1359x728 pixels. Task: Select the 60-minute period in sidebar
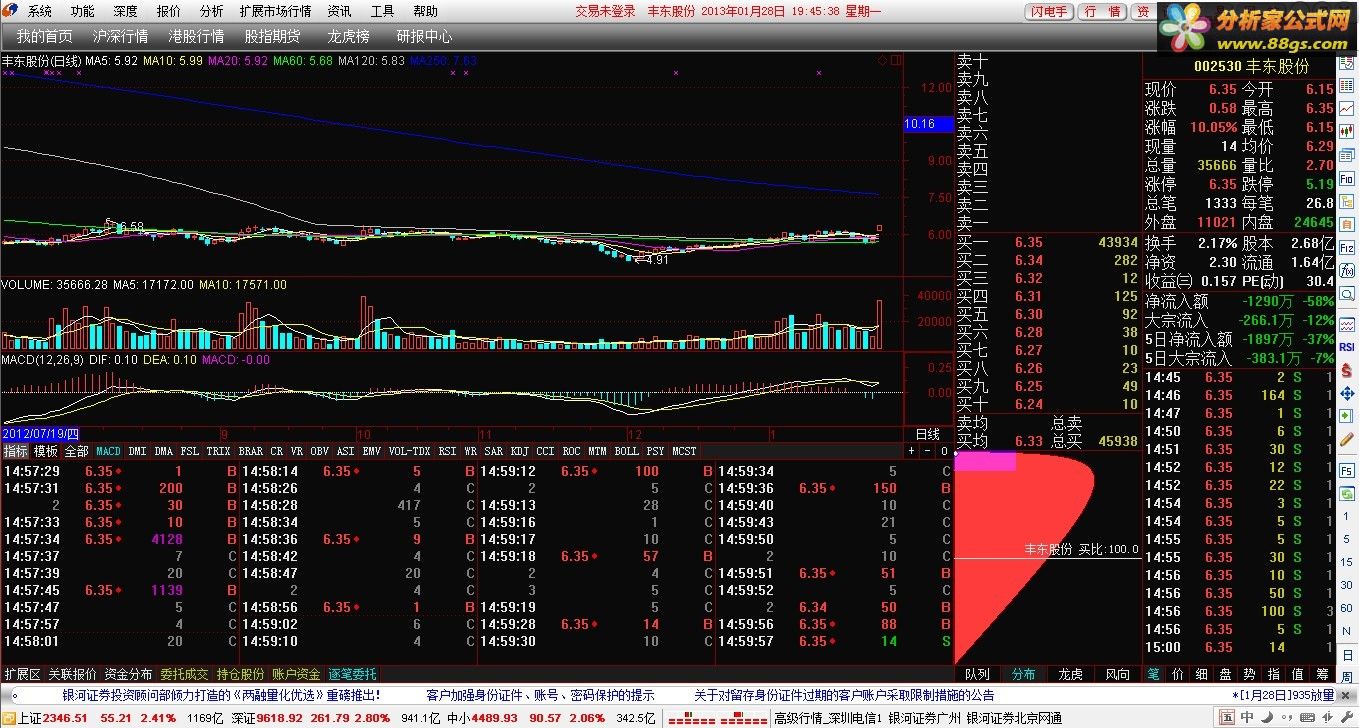[1347, 607]
